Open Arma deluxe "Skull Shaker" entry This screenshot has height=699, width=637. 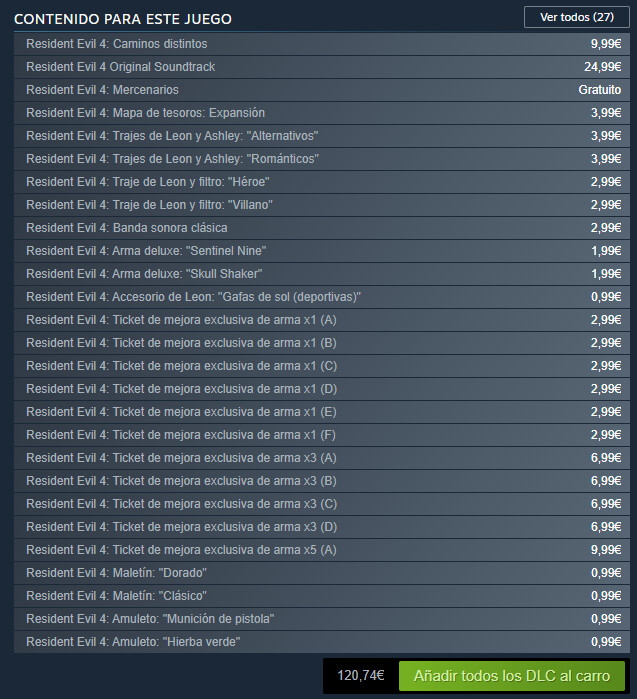tap(321, 274)
